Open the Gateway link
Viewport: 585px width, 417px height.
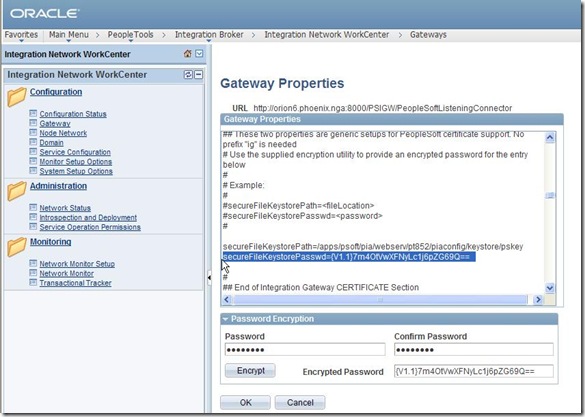click(x=55, y=123)
